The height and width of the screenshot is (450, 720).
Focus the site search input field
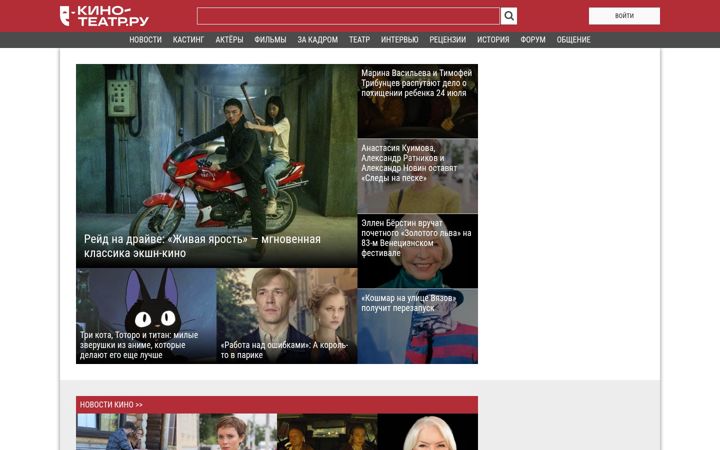click(x=348, y=16)
